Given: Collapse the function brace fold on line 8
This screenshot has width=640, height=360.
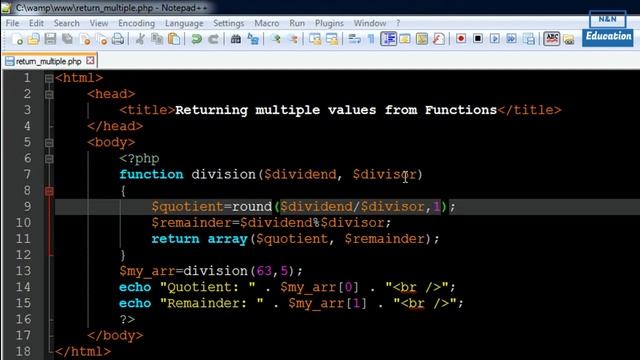Looking at the screenshot, I should click(x=49, y=191).
